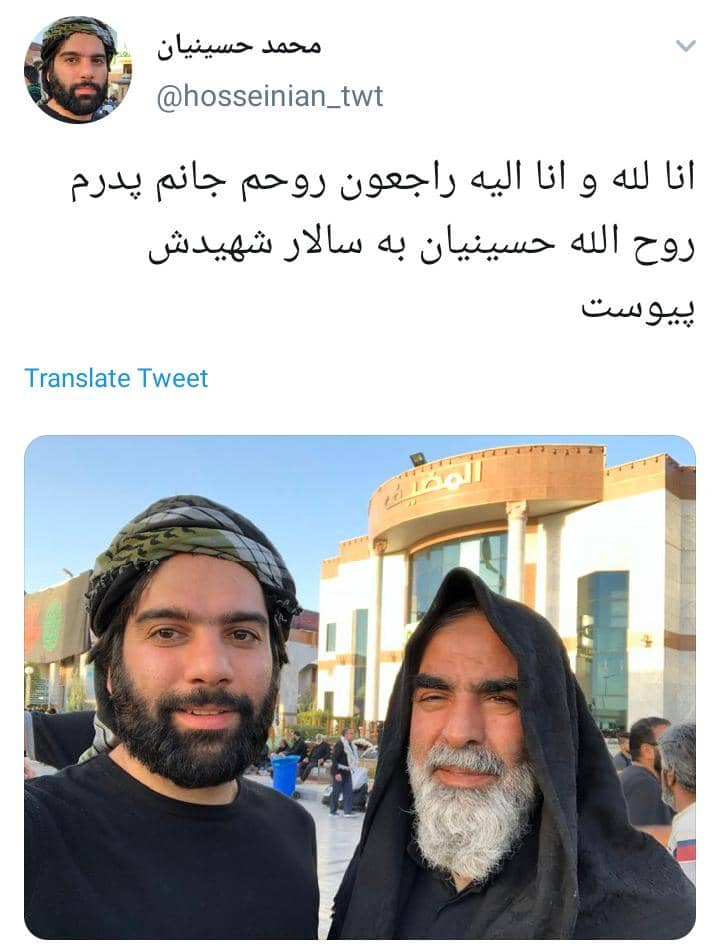Screen dimensions: 720x952
Task: Click the Translate Tweet link
Action: 116,378
